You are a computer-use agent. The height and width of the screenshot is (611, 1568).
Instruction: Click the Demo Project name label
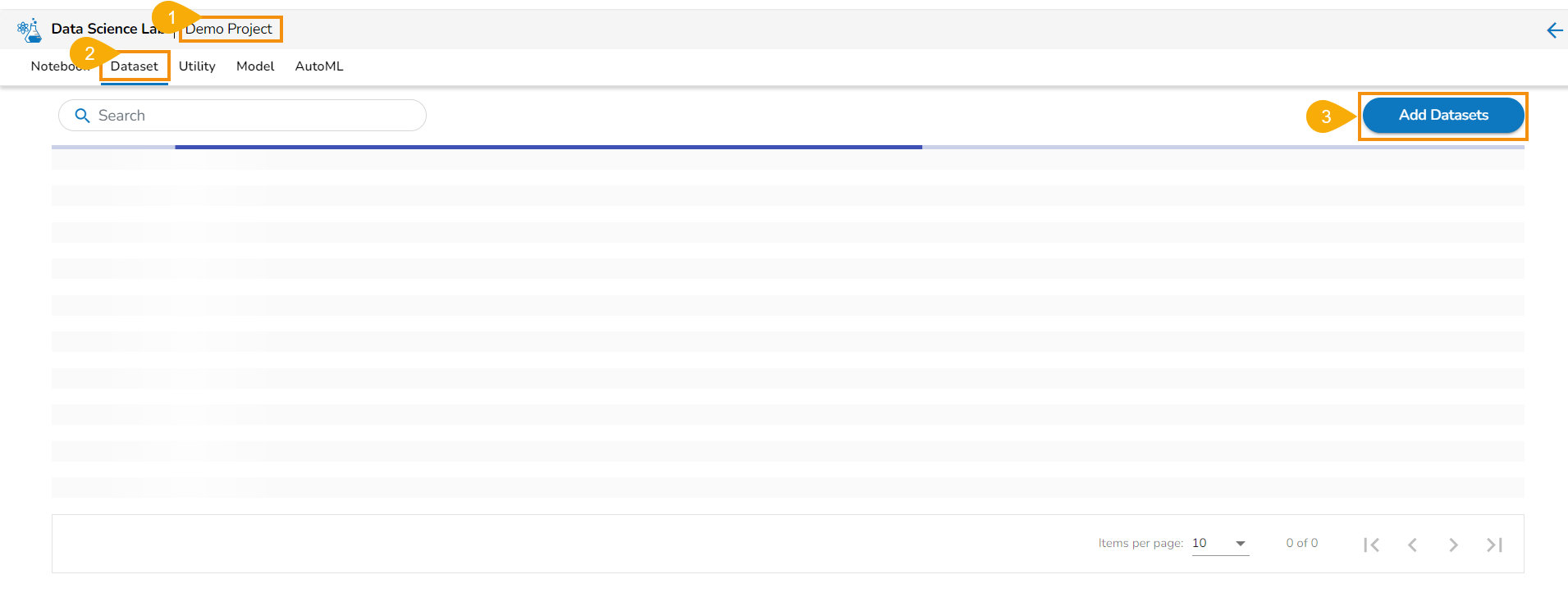[229, 30]
